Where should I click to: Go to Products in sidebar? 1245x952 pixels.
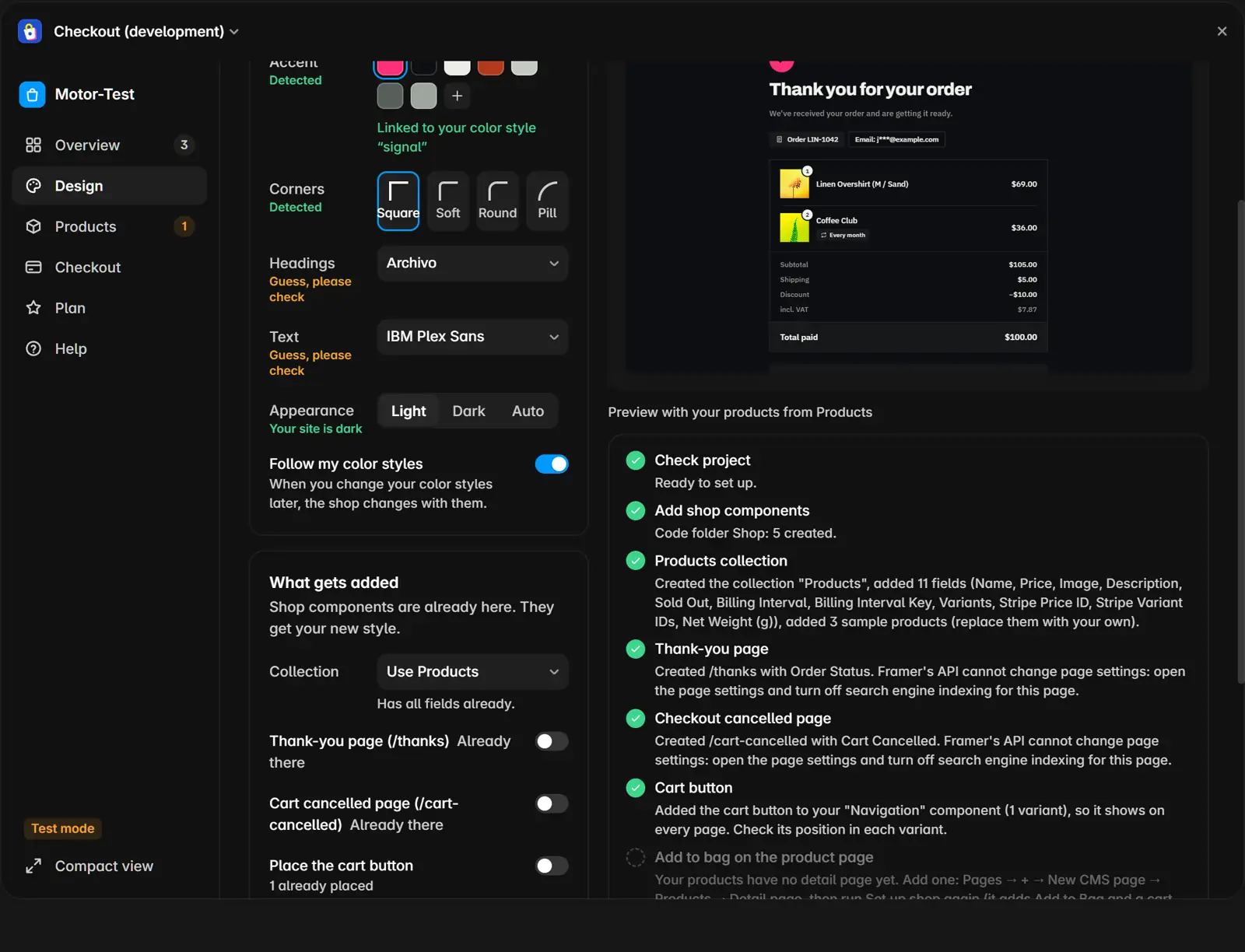pyautogui.click(x=110, y=226)
